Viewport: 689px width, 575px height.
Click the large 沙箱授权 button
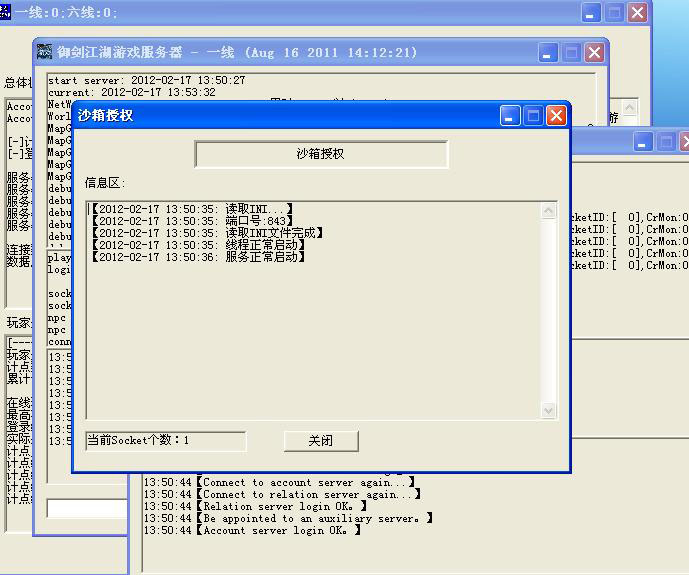pyautogui.click(x=321, y=154)
